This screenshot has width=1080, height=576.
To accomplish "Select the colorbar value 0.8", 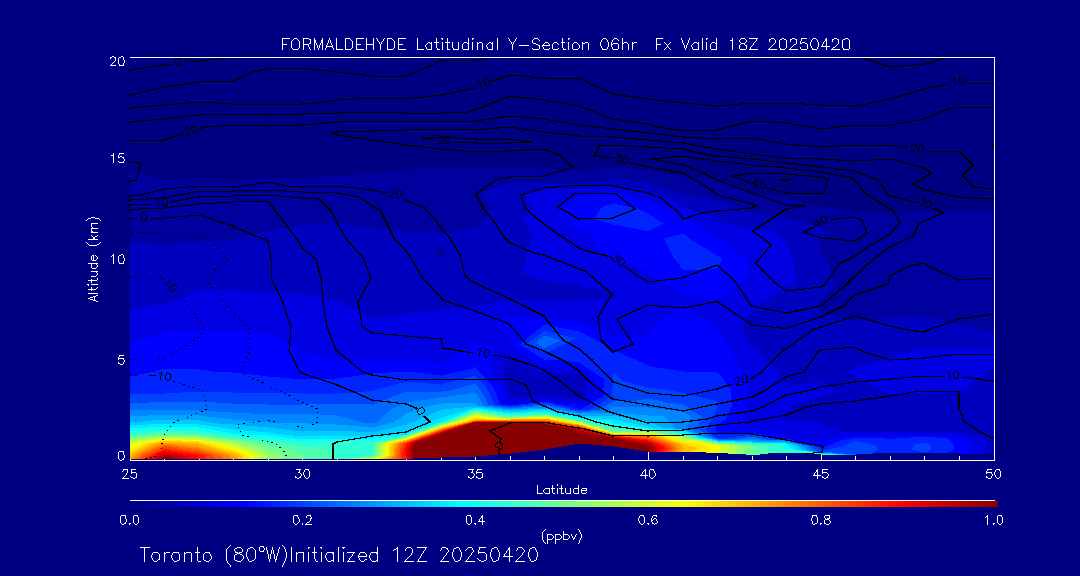I will (x=821, y=520).
